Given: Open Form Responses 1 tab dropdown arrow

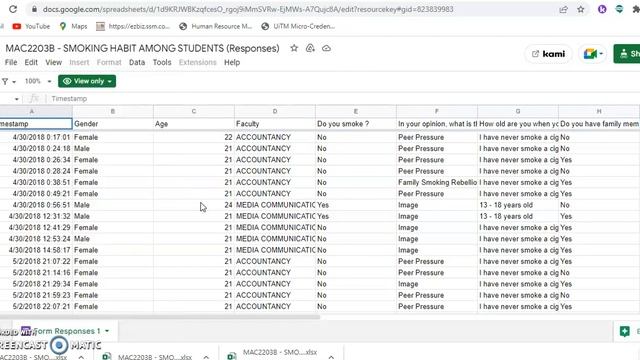Looking at the screenshot, I should pos(107,331).
